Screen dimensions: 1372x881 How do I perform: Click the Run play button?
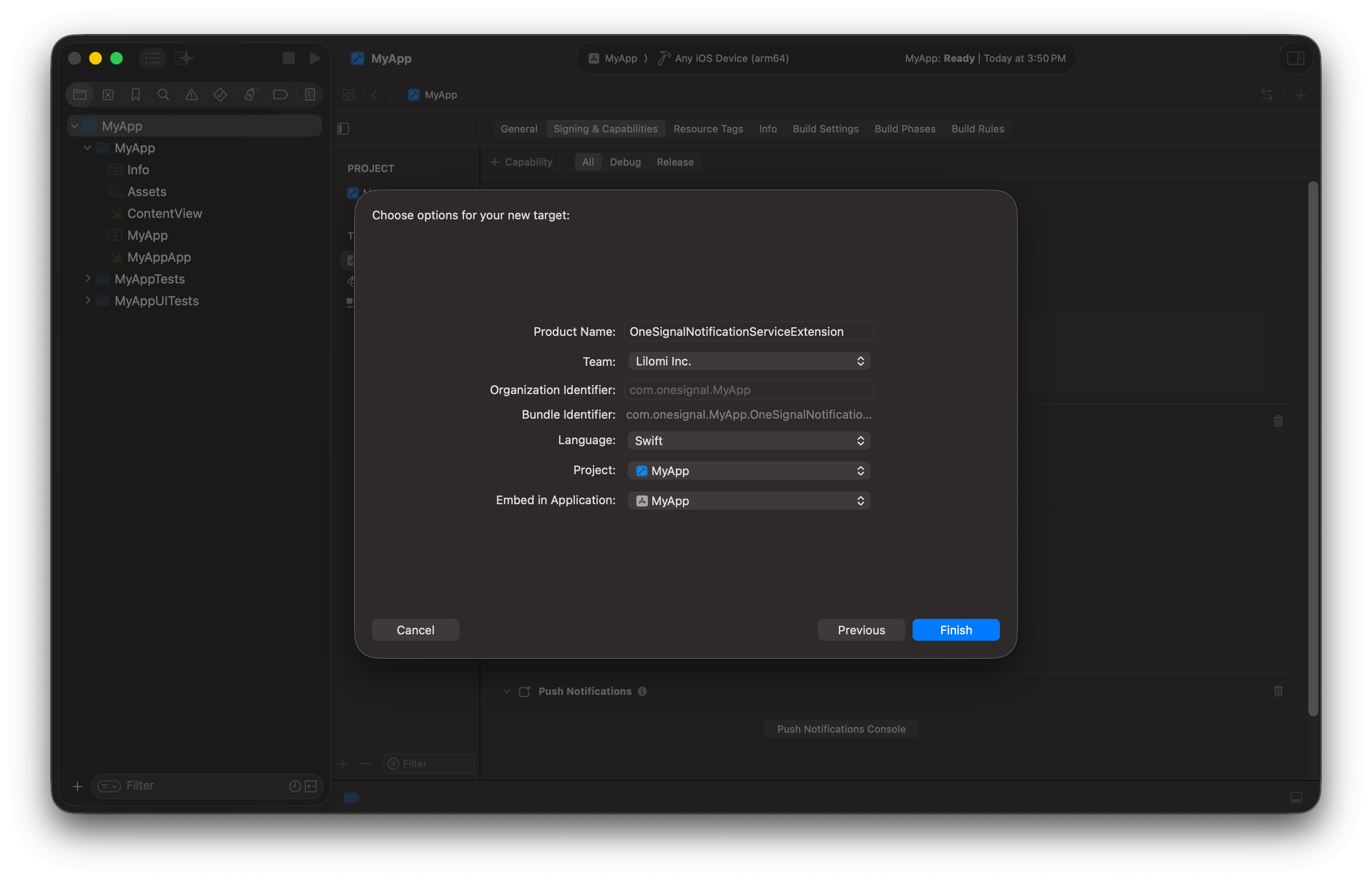314,58
